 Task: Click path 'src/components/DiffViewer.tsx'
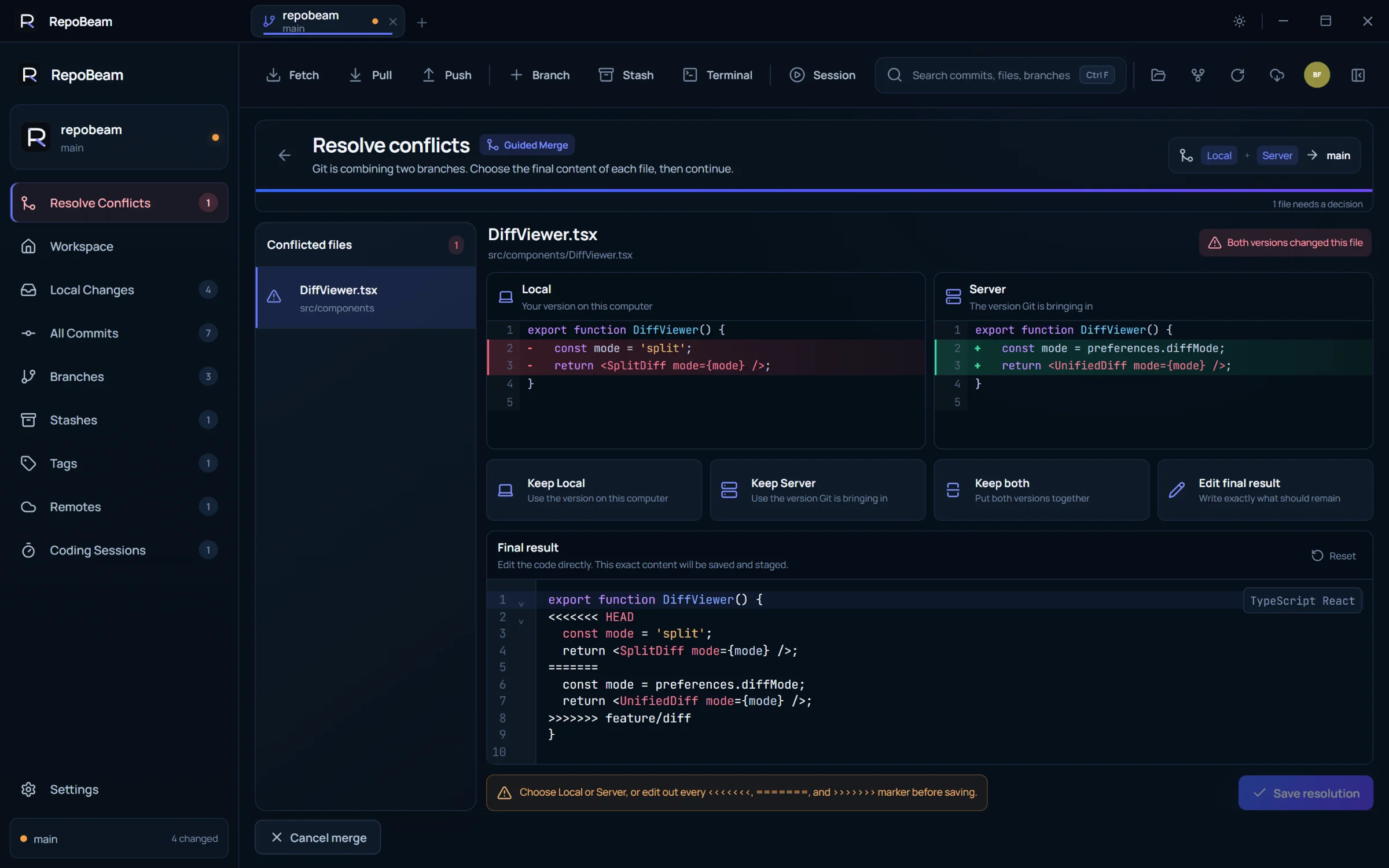[560, 255]
